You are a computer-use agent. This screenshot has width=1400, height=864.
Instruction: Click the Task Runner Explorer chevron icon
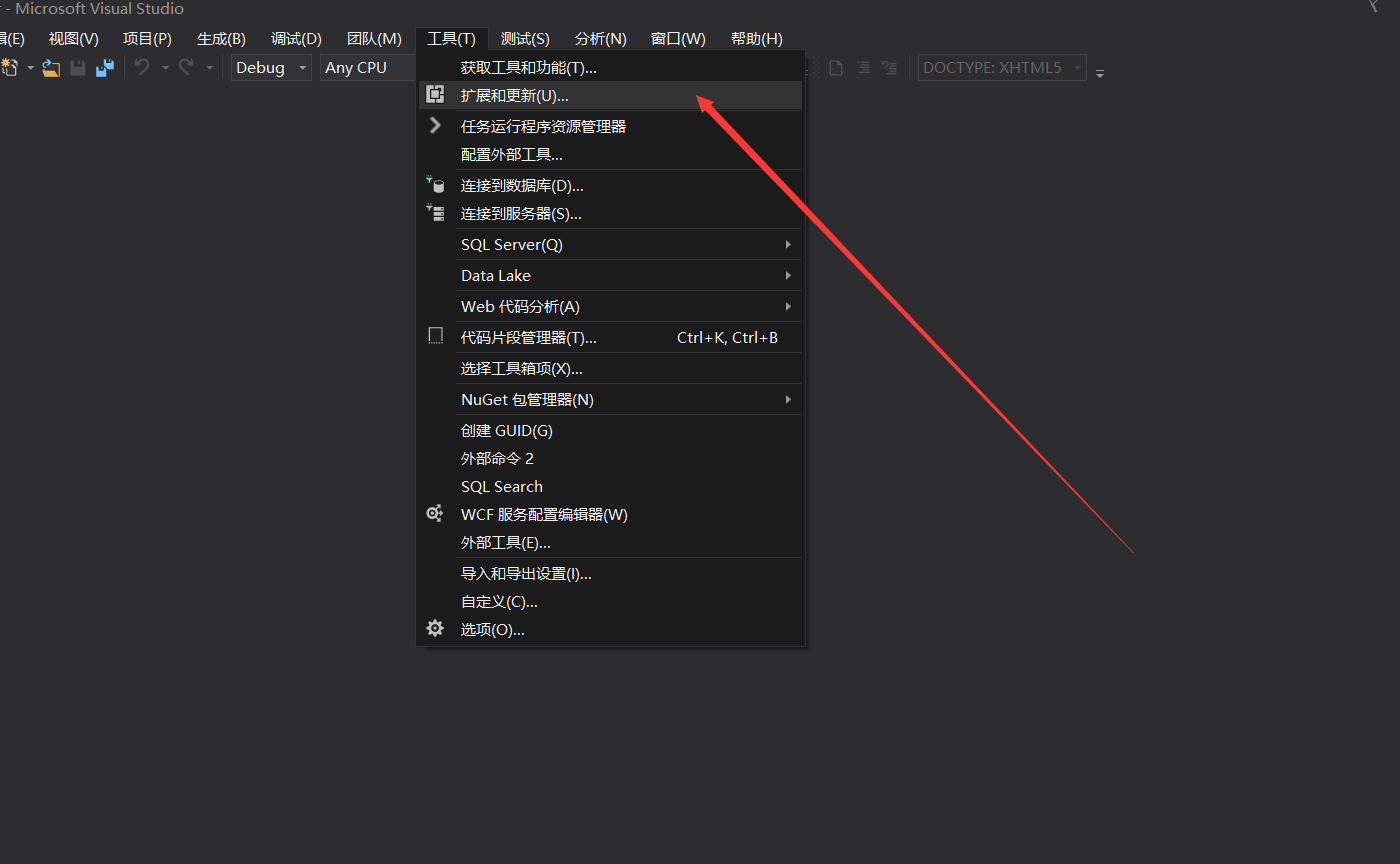pyautogui.click(x=435, y=125)
